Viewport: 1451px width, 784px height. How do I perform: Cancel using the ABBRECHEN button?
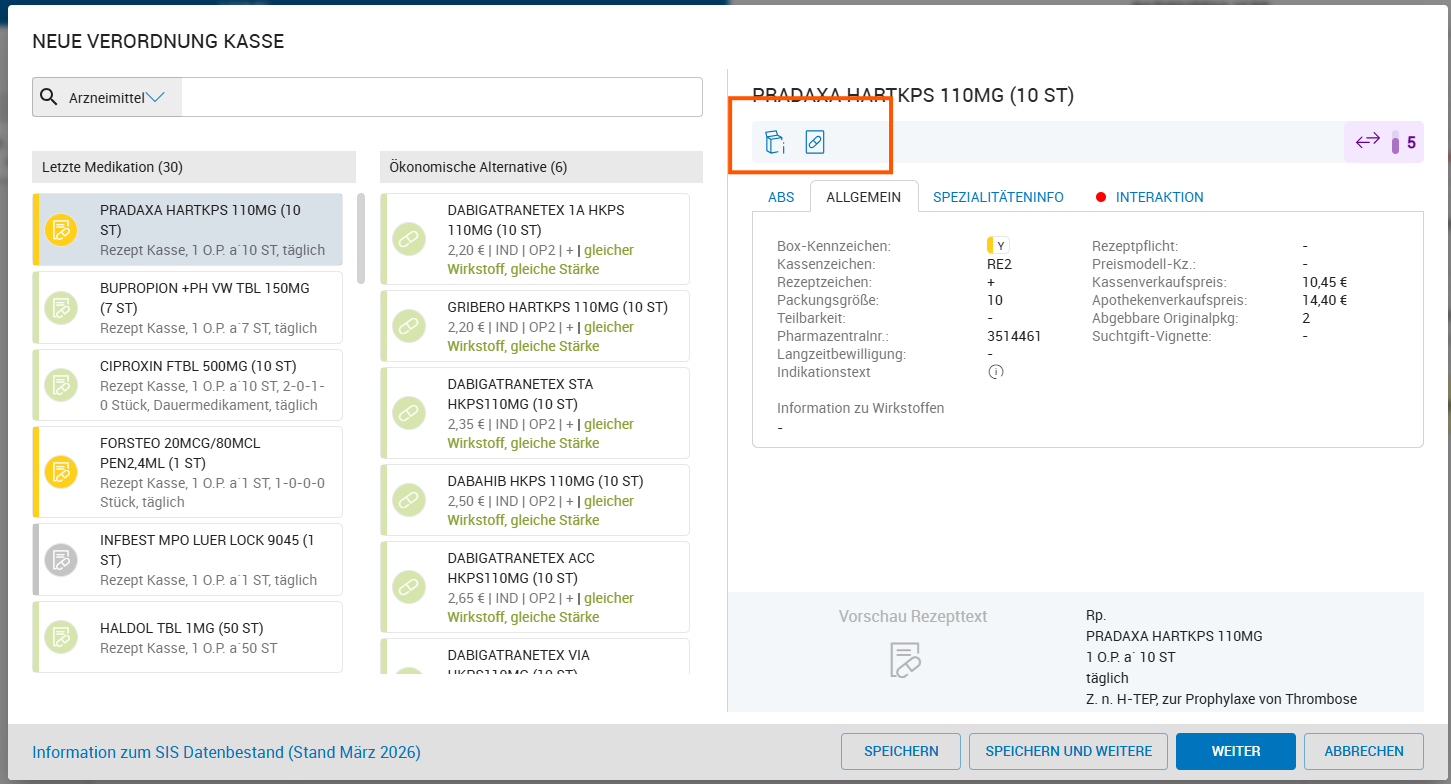click(1364, 751)
